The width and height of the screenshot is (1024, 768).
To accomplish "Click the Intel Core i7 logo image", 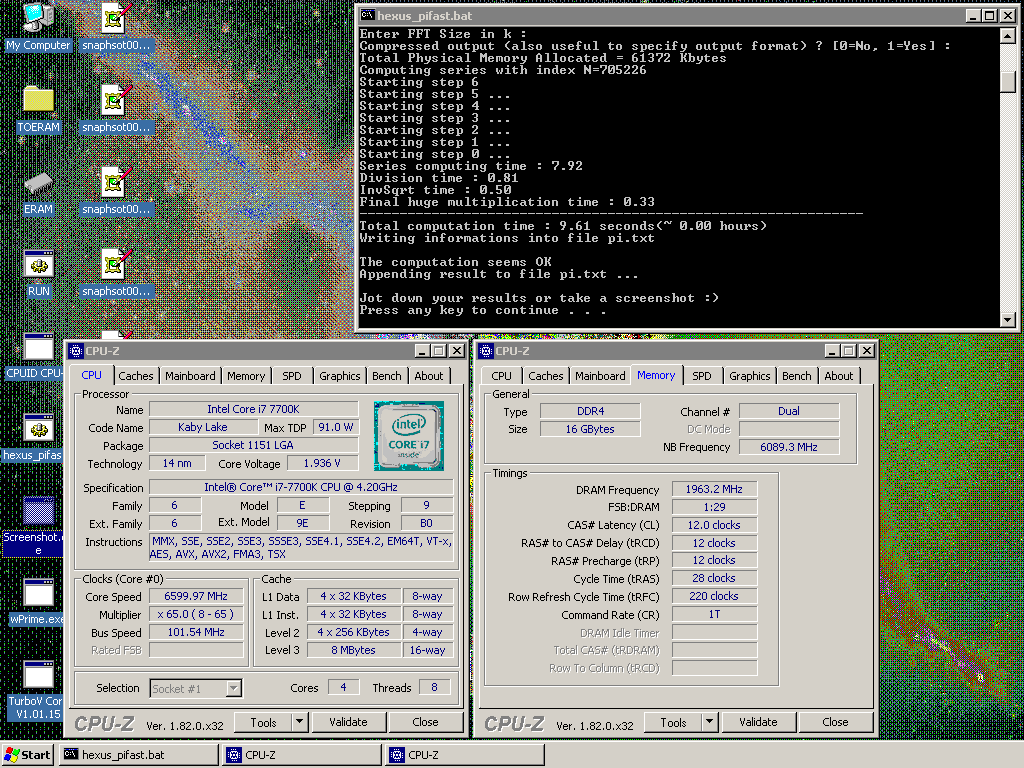I will [x=409, y=436].
